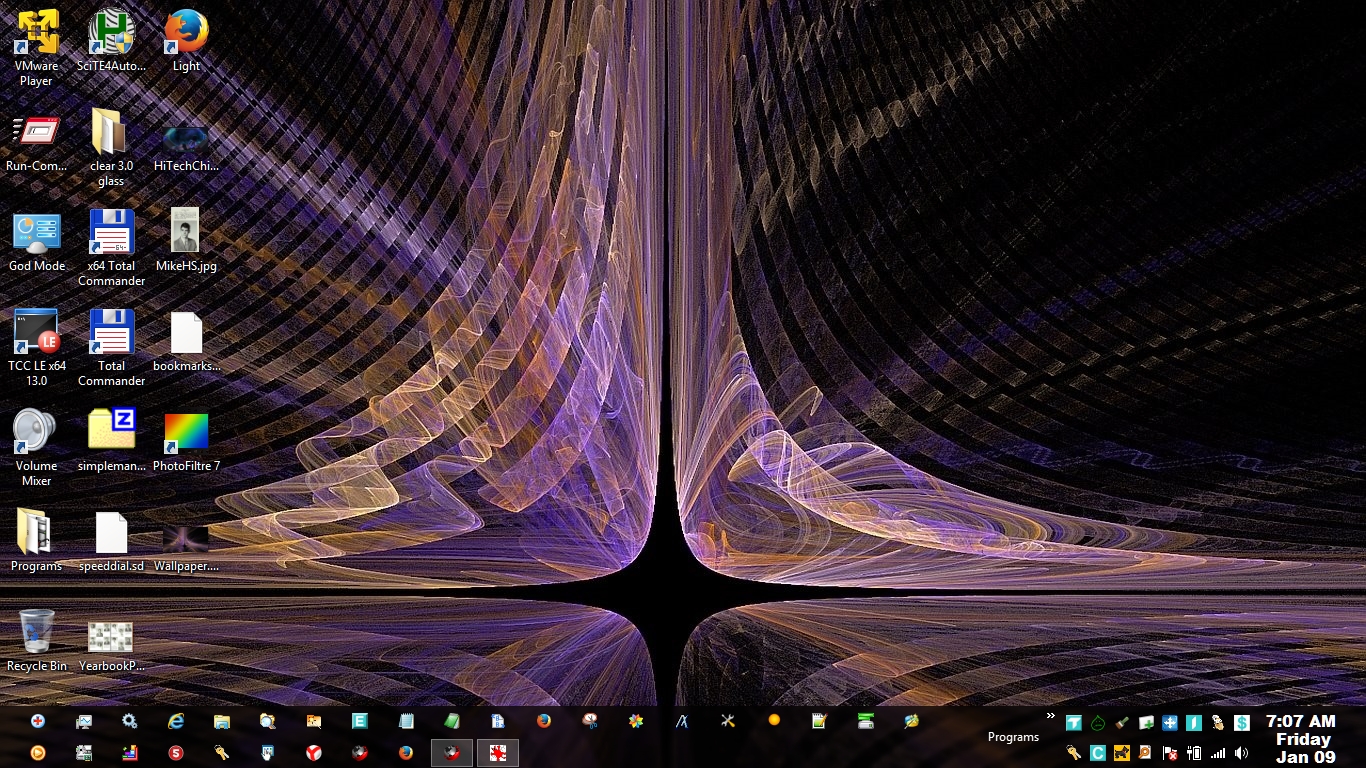Open the Volume Mixer shortcut
Screen dimensions: 1366x768
coord(36,432)
